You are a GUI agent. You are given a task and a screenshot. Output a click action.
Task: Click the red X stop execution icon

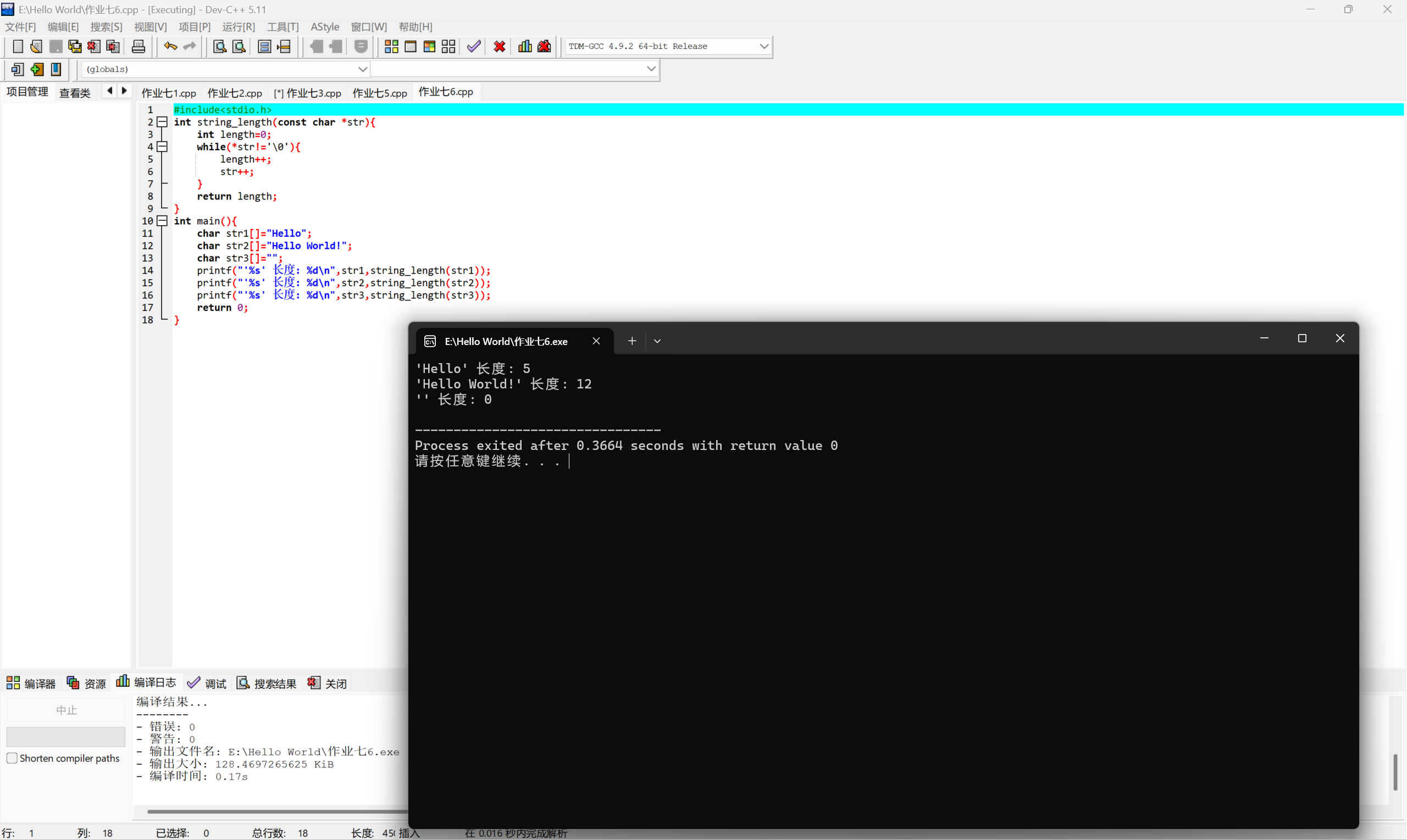500,46
